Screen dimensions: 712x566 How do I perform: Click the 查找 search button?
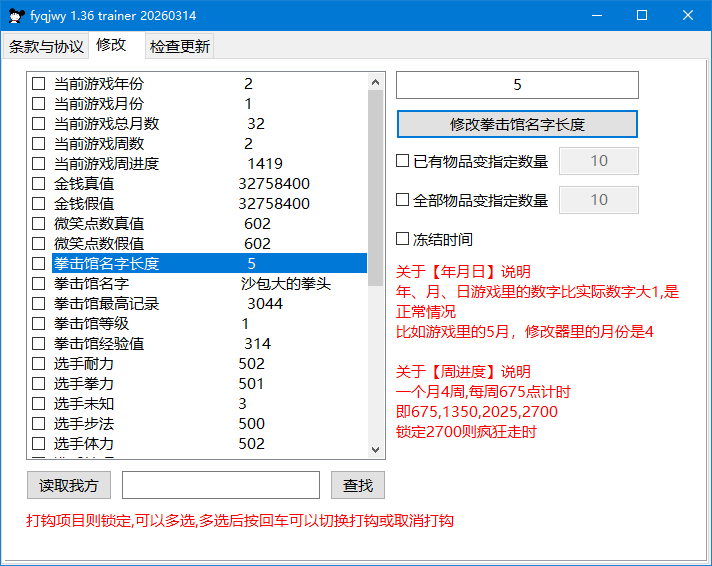coord(357,485)
